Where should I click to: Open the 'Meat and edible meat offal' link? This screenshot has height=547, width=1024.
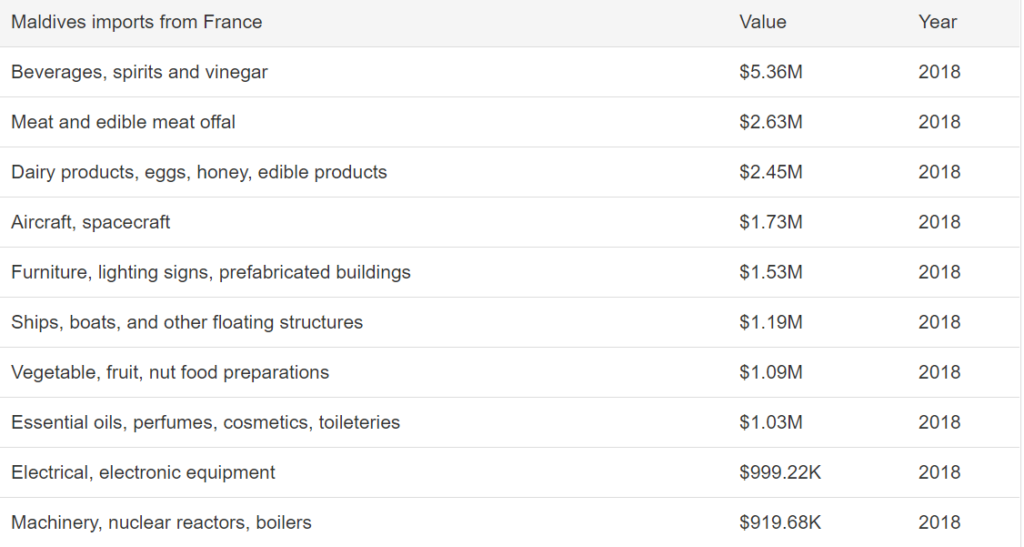(x=123, y=122)
